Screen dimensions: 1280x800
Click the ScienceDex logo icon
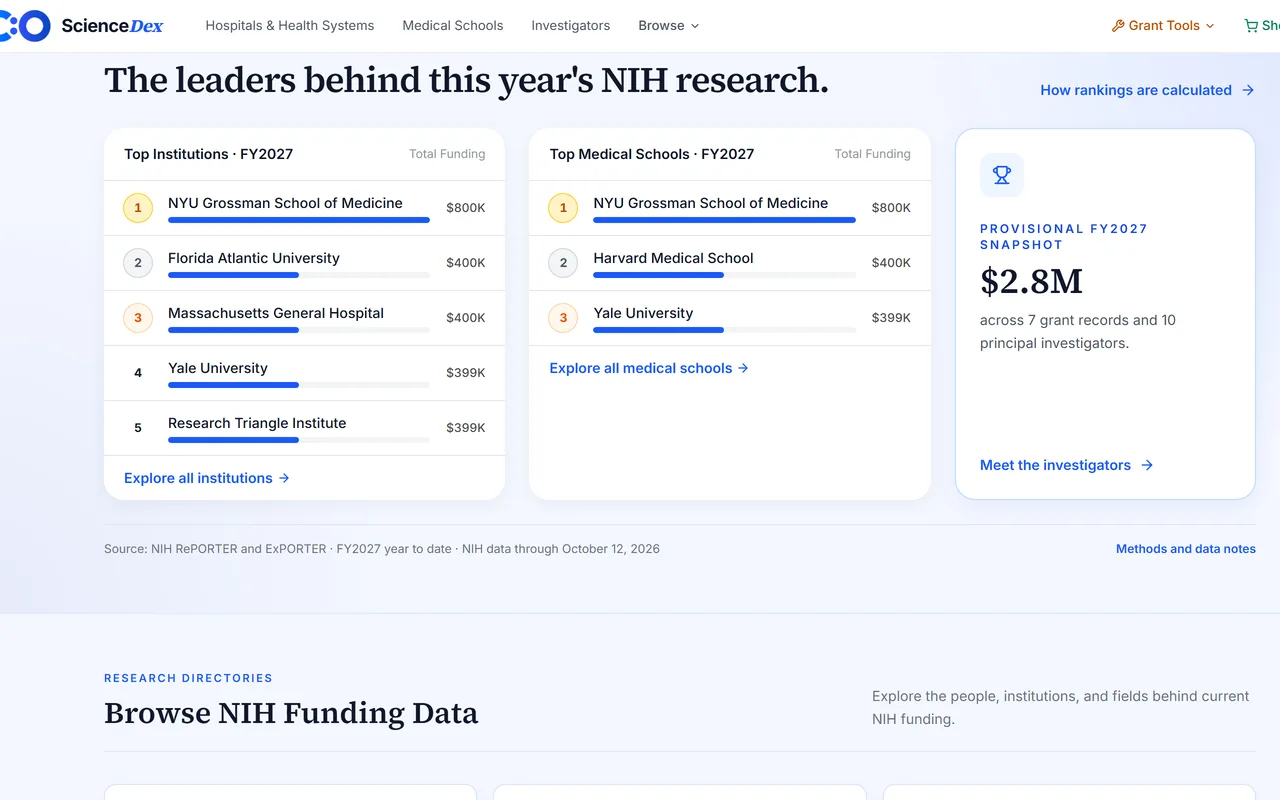point(25,25)
